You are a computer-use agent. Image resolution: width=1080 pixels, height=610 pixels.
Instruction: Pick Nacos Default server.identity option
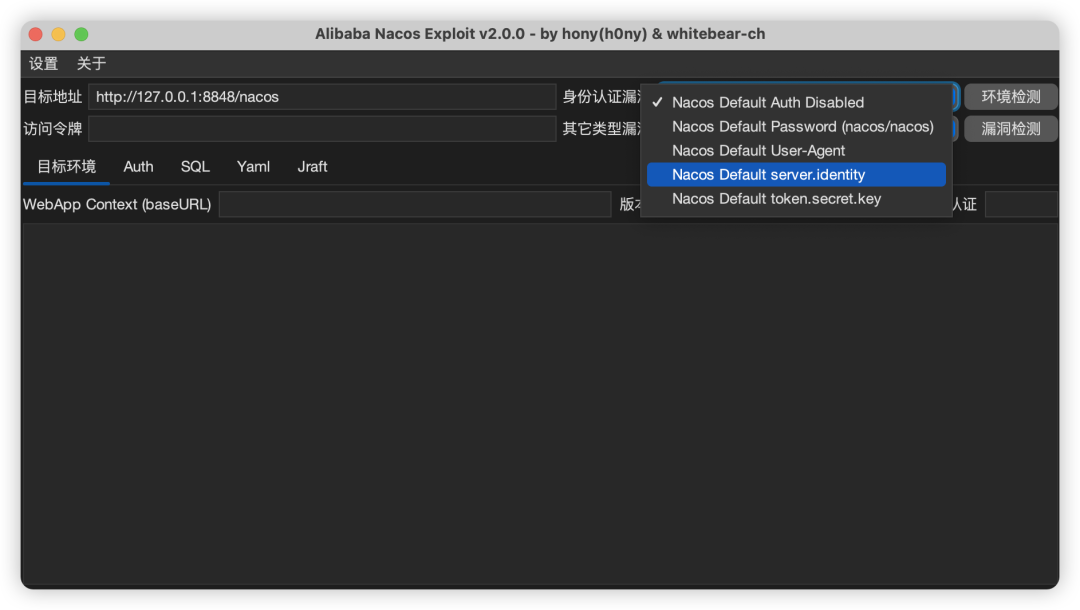click(x=796, y=175)
